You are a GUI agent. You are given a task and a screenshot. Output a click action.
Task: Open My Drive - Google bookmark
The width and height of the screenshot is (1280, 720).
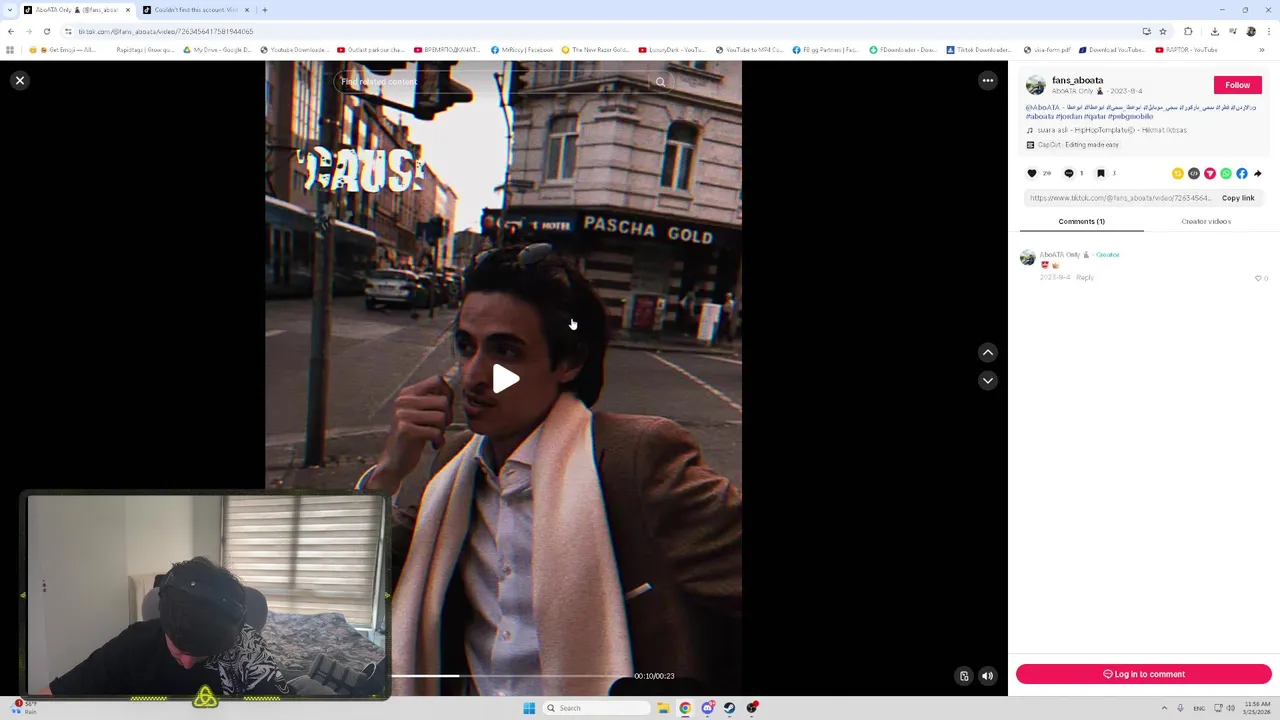coord(218,50)
